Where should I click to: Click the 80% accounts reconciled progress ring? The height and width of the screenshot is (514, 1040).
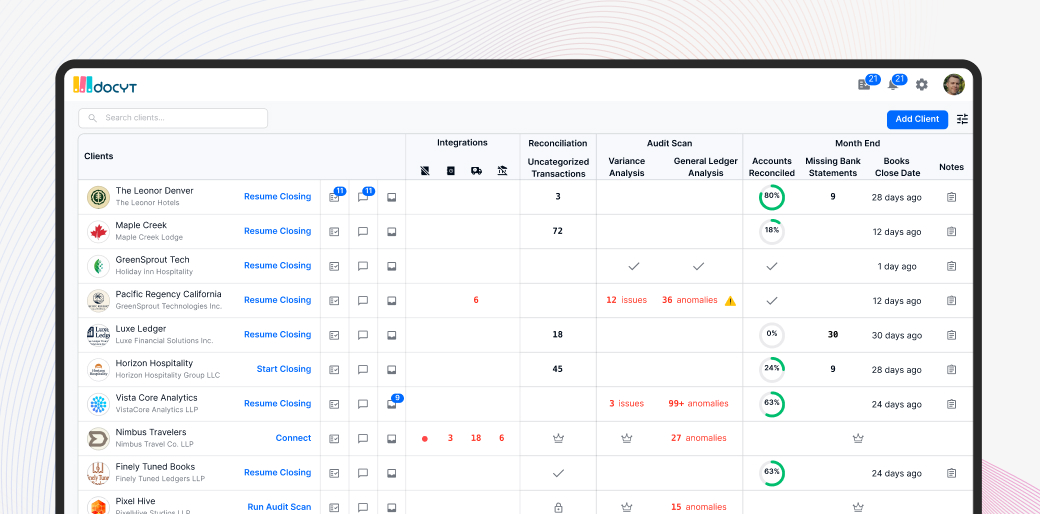tap(771, 197)
